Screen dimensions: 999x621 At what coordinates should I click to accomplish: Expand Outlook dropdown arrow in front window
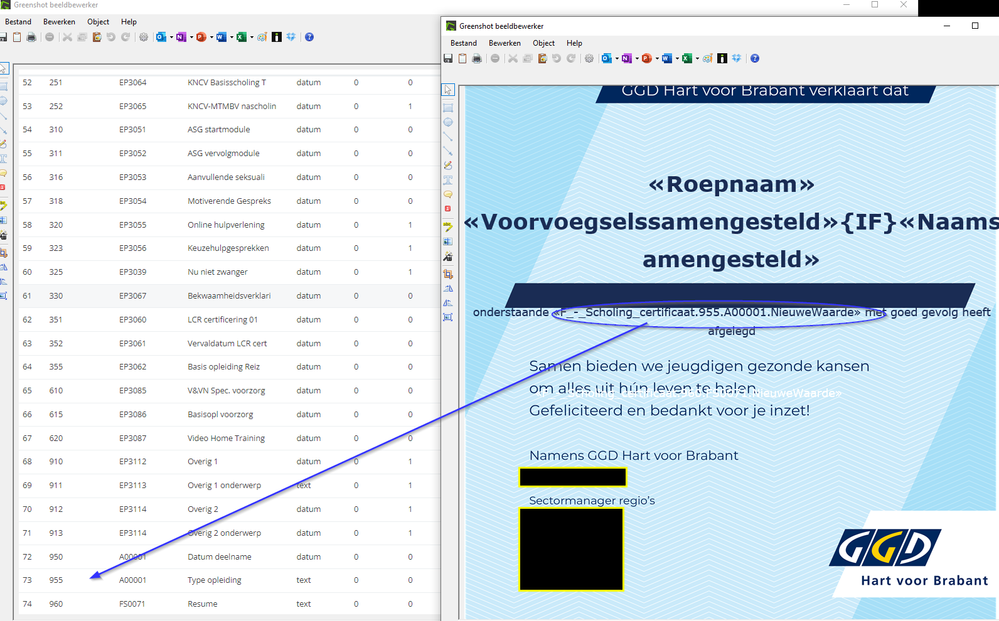point(617,59)
